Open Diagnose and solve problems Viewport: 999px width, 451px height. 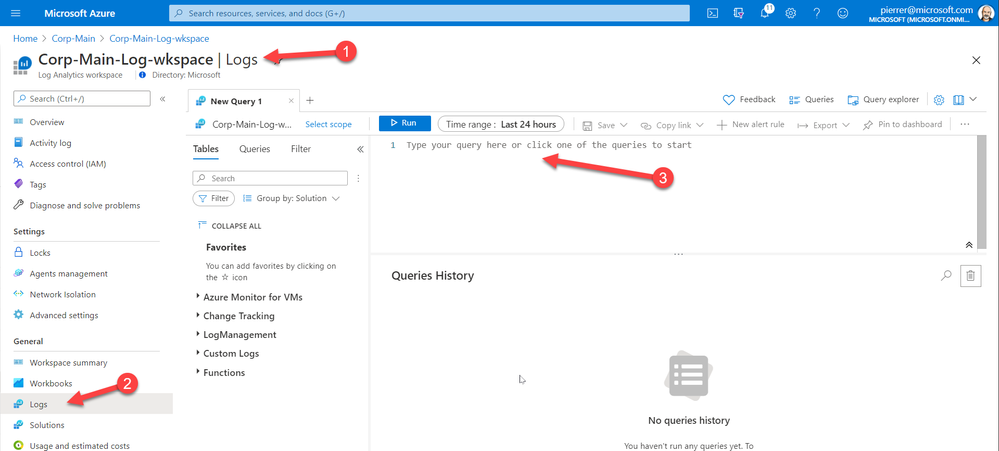click(x=86, y=205)
